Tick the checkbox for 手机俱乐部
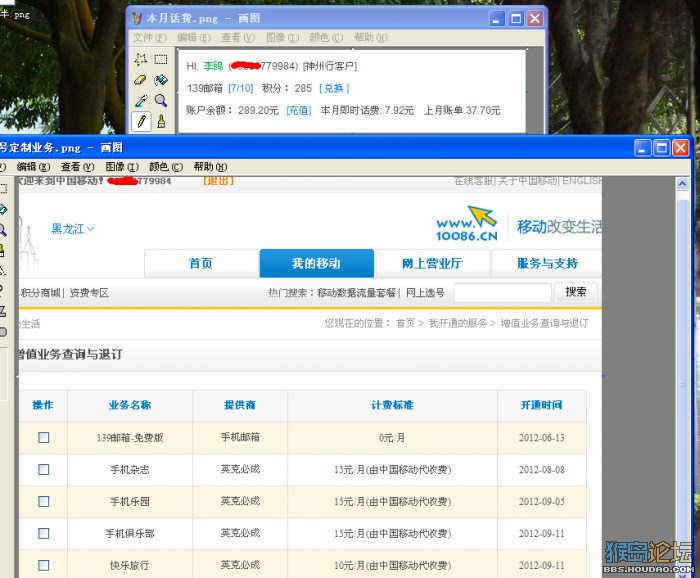Image resolution: width=700 pixels, height=578 pixels. [x=44, y=533]
